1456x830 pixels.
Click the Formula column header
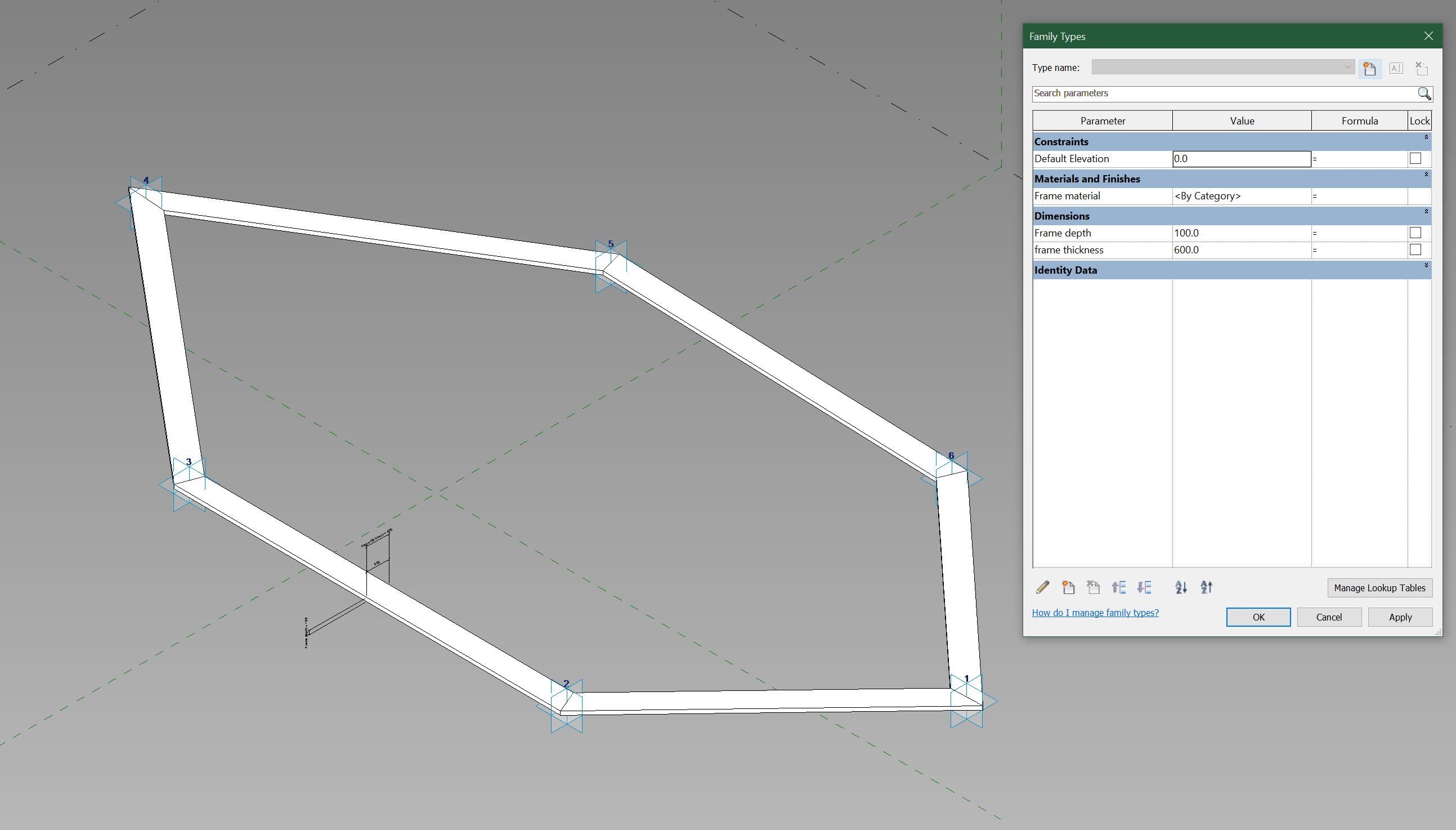[1360, 121]
